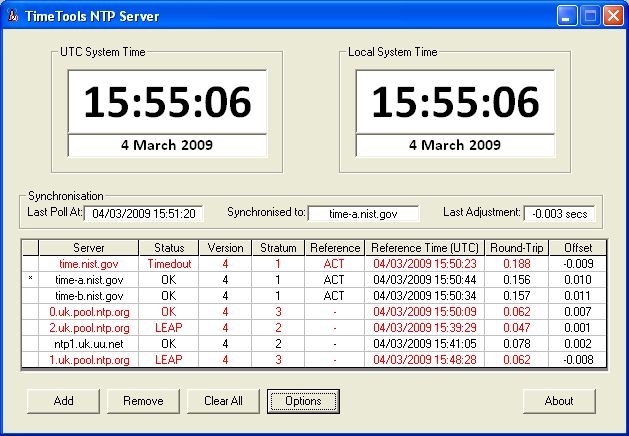
Task: Click the round-trip value 0.157
Action: pyautogui.click(x=517, y=296)
